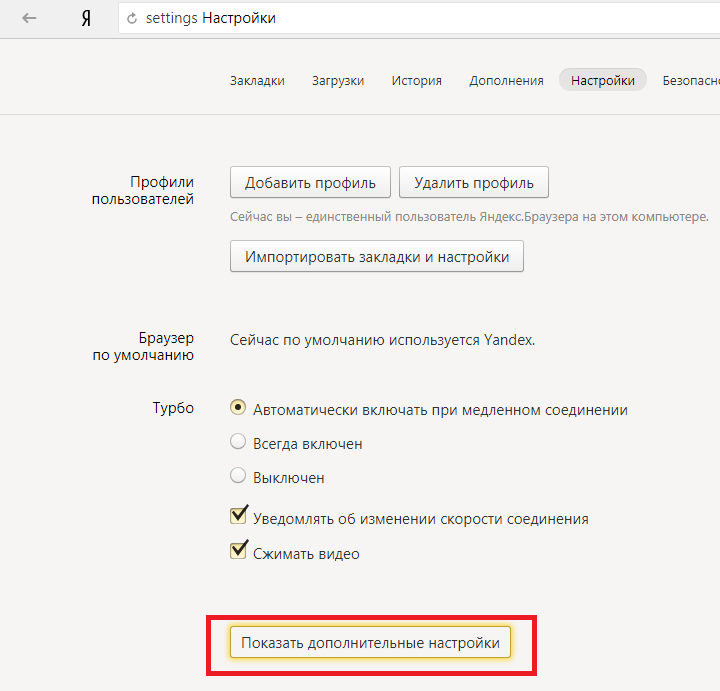Click the 'settings' domain in address bar
This screenshot has height=691, width=720.
(171, 19)
